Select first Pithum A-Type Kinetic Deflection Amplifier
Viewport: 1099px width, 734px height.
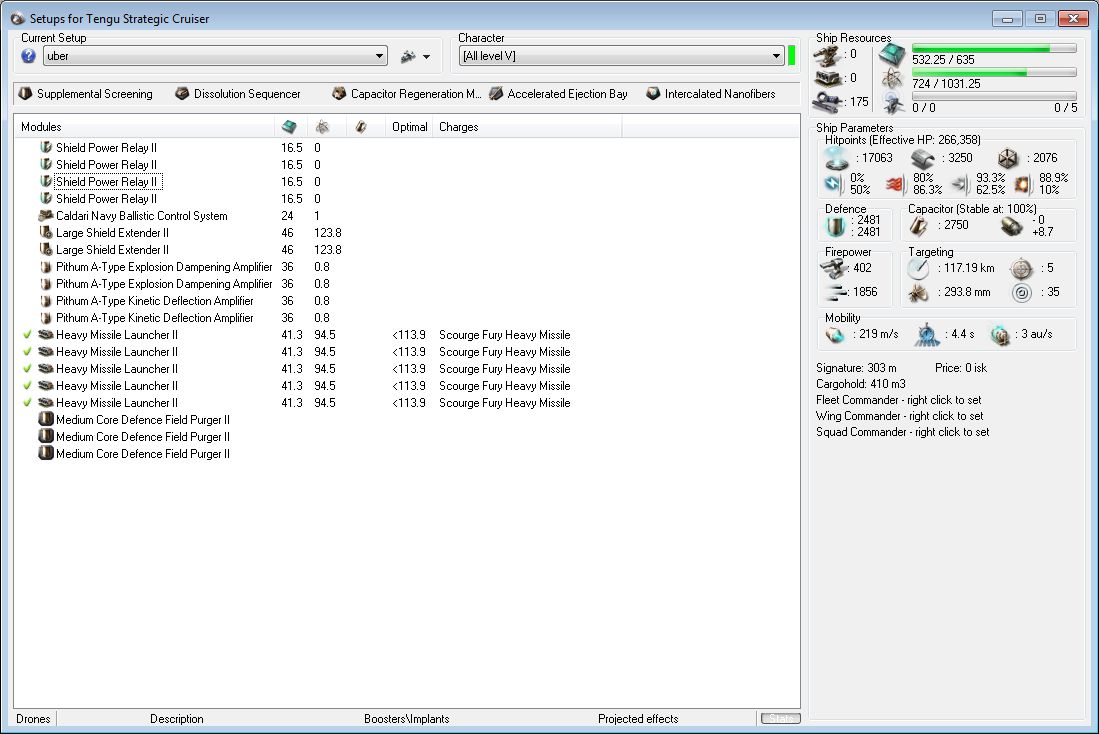[x=154, y=301]
